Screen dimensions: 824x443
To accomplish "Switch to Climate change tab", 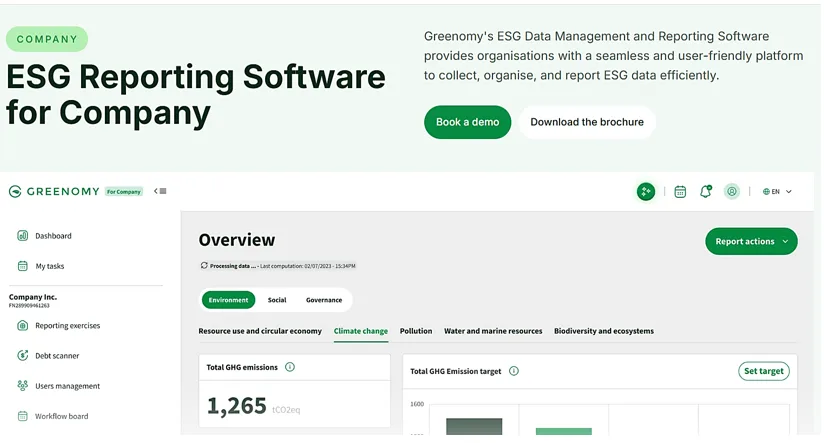I will [360, 331].
